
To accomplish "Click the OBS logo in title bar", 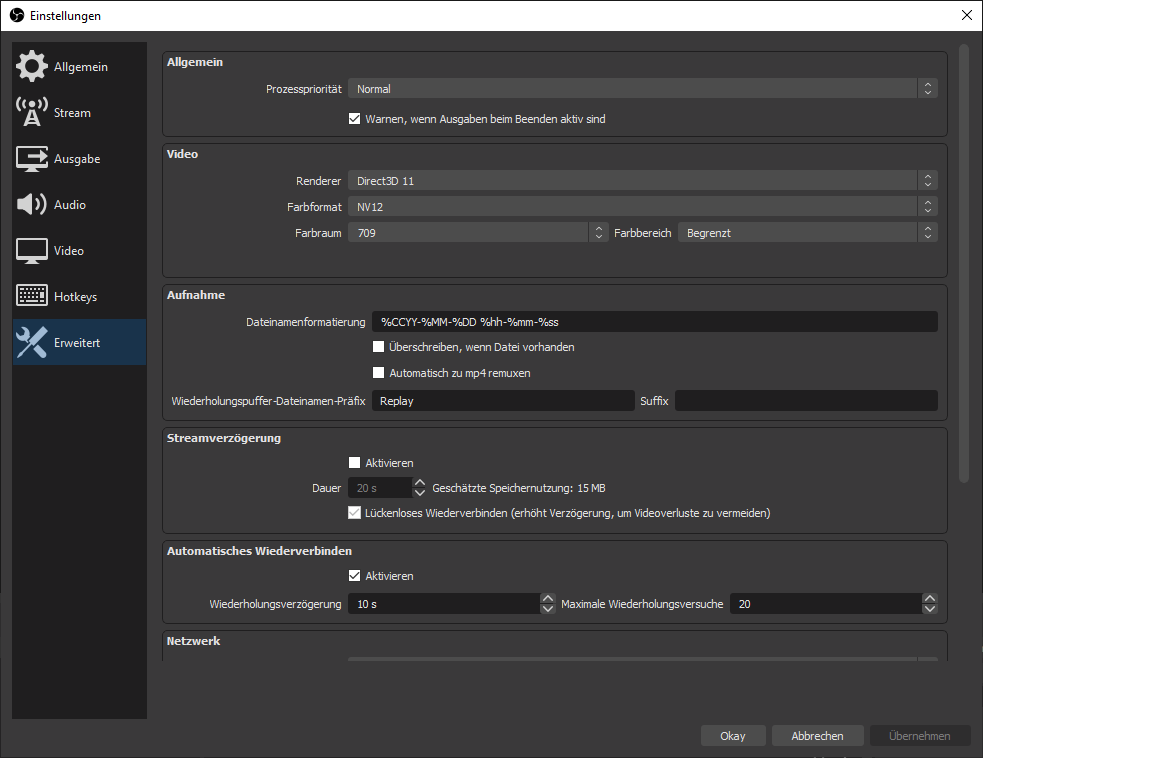I will coord(16,15).
